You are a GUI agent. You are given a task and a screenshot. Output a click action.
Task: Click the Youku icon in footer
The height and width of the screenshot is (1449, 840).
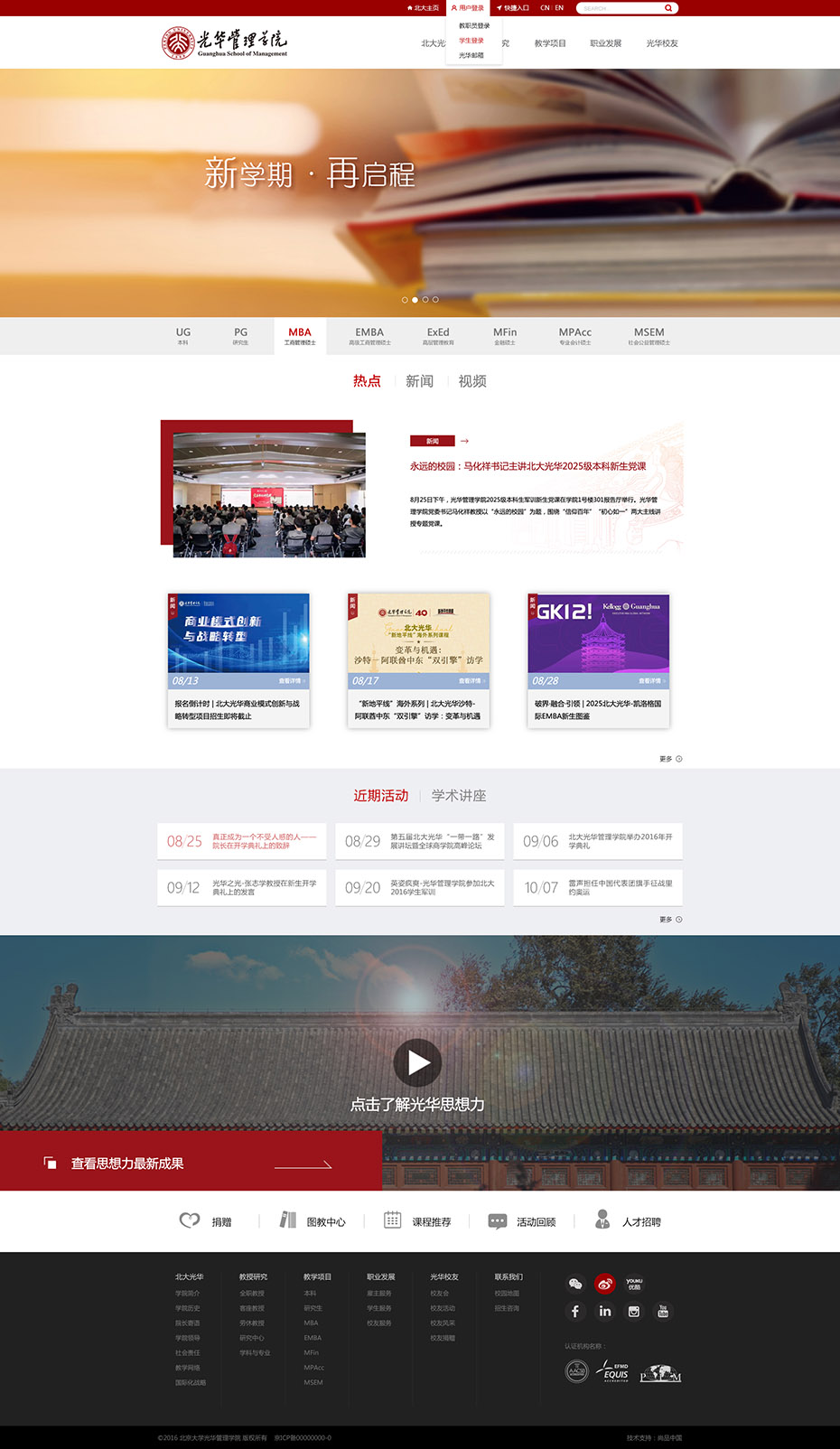[634, 1284]
